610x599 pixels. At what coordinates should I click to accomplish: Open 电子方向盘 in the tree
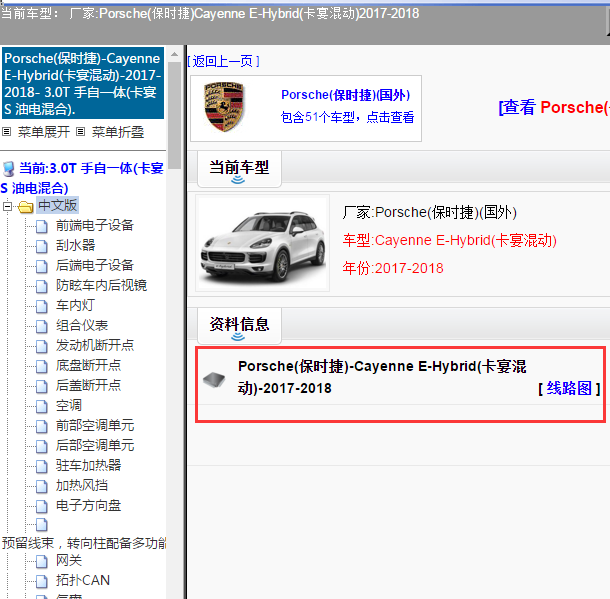point(88,506)
